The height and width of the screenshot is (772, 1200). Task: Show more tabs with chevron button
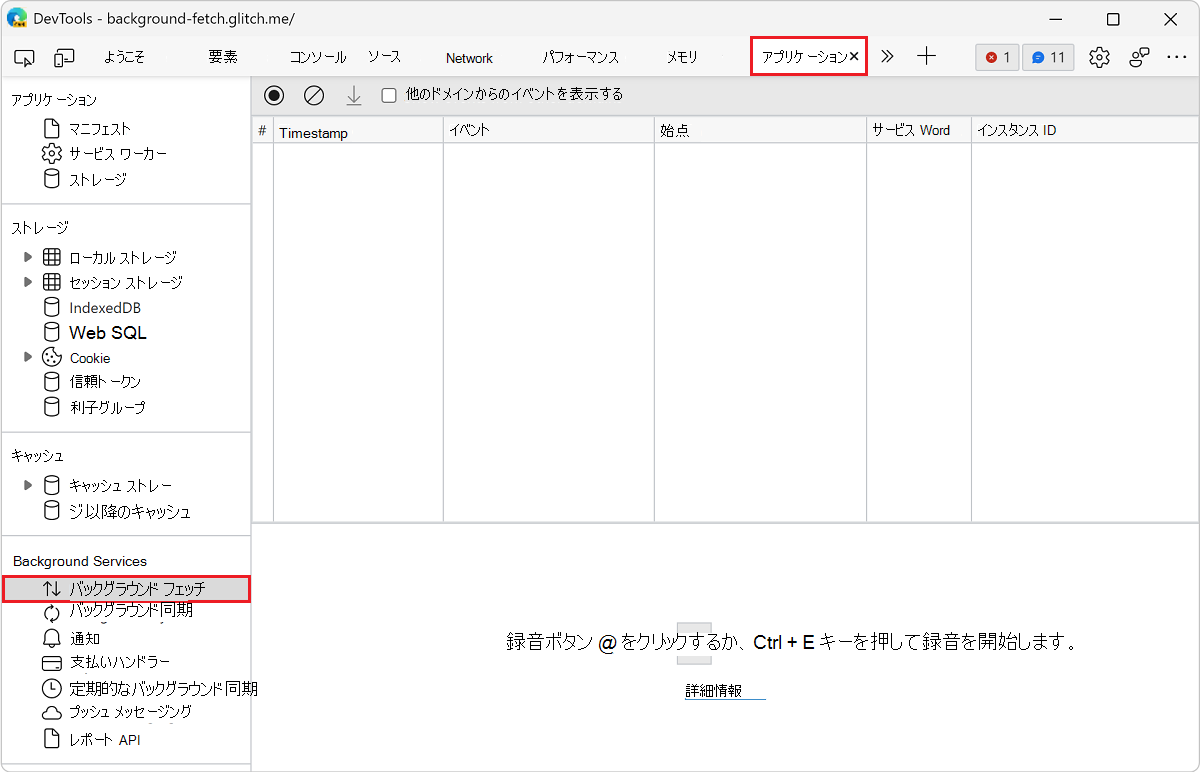pos(887,57)
